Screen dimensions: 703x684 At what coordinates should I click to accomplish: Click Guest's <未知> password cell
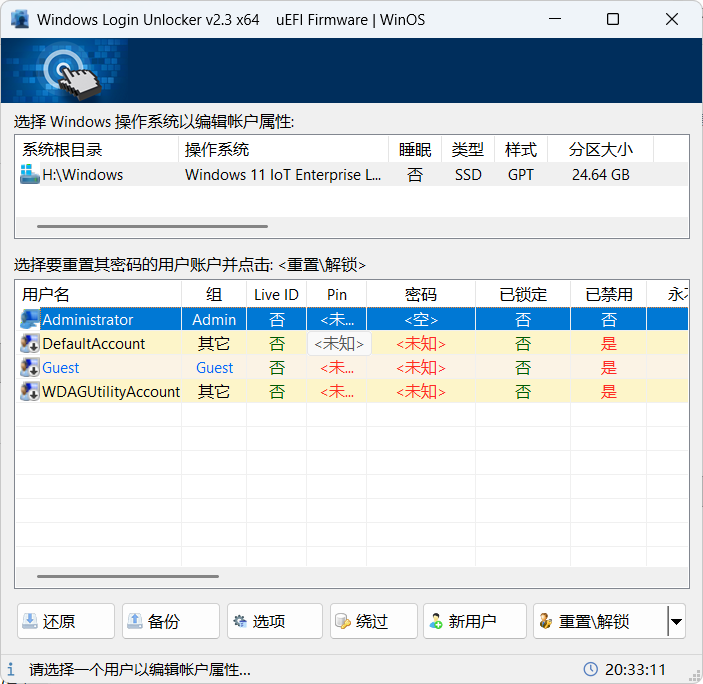[421, 368]
